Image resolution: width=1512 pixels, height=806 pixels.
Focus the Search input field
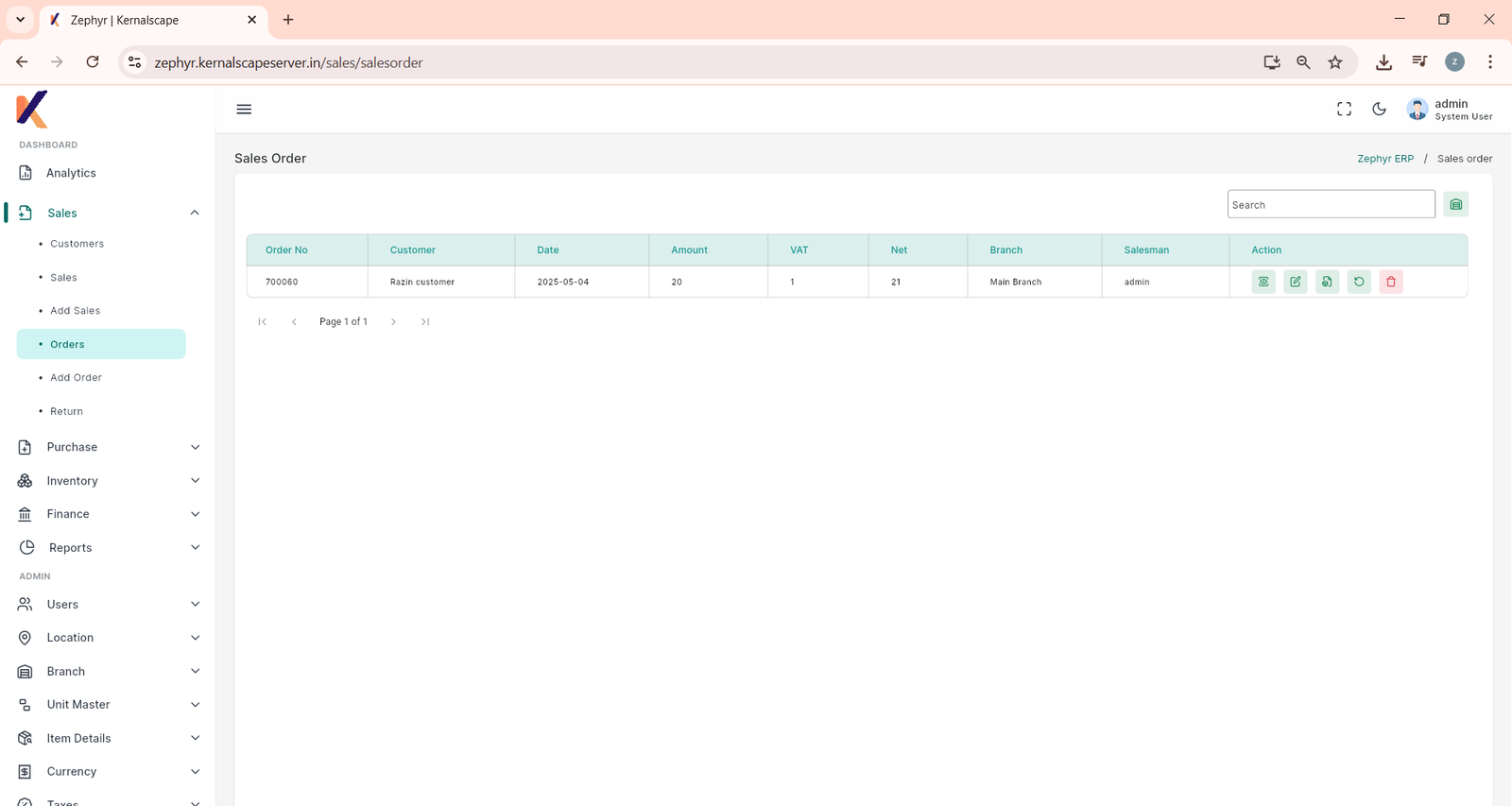(1331, 204)
